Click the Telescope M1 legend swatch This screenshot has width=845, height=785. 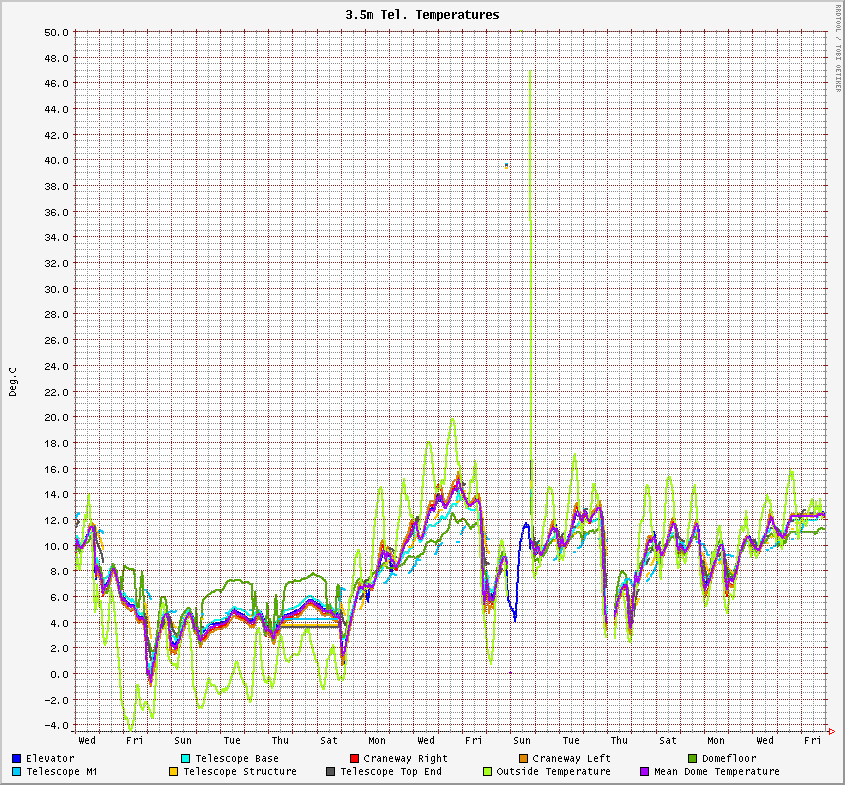pos(17,772)
